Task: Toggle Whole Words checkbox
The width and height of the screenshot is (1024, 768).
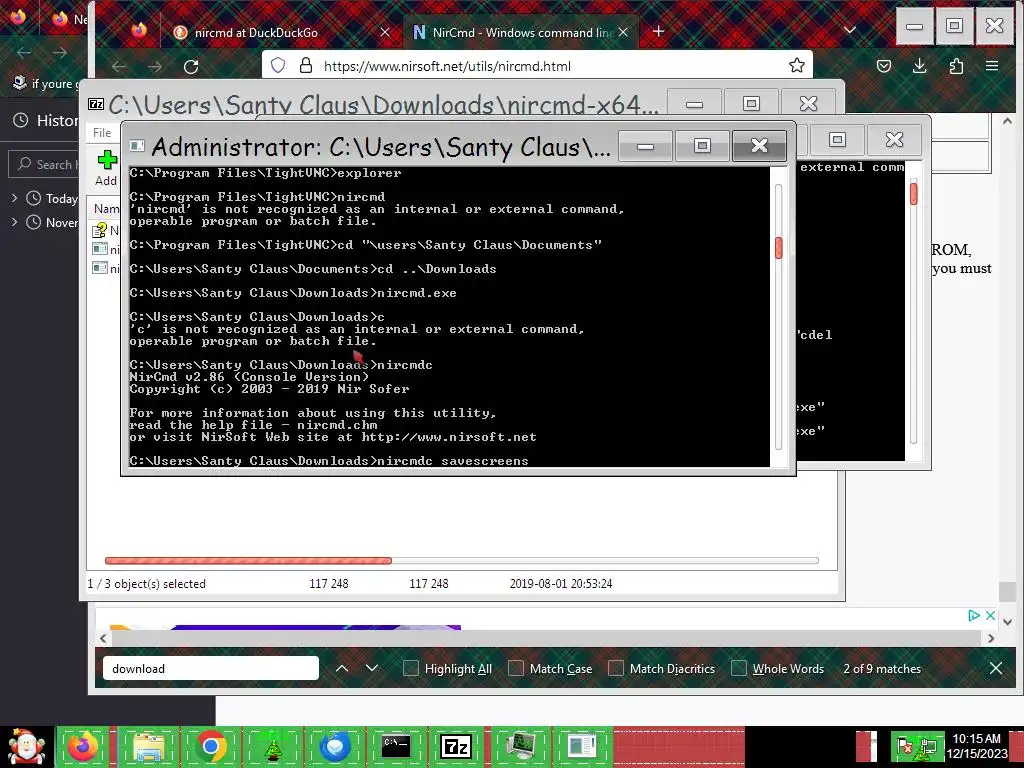Action: 739,668
